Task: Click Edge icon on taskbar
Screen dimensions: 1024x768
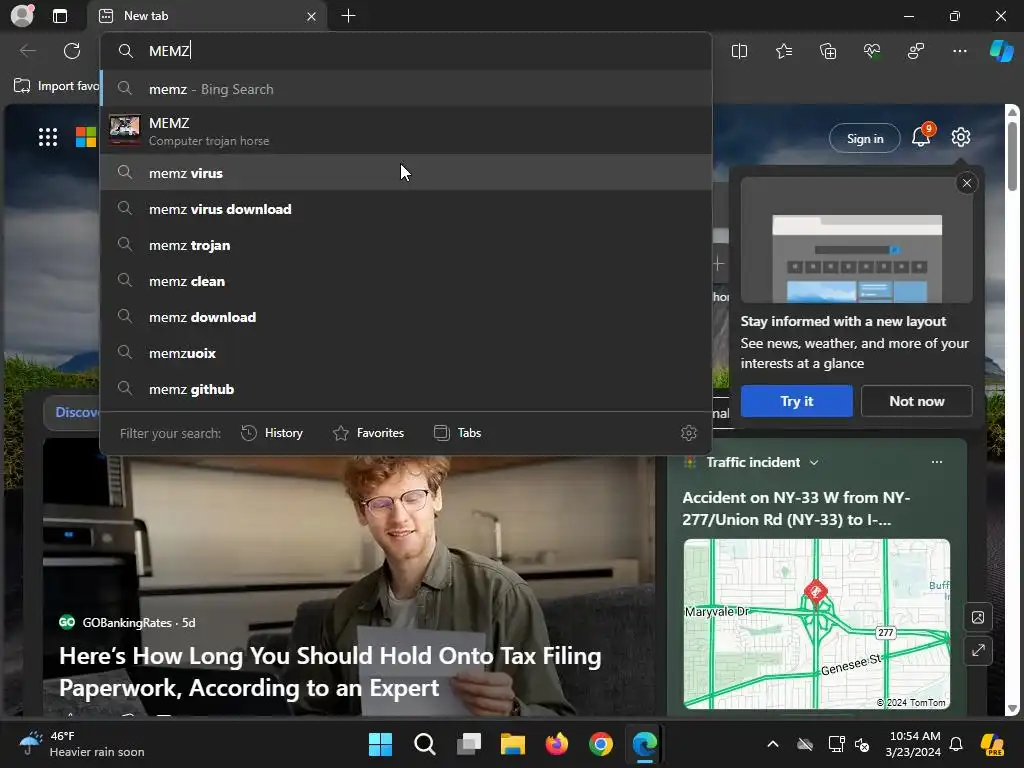Action: coord(645,744)
